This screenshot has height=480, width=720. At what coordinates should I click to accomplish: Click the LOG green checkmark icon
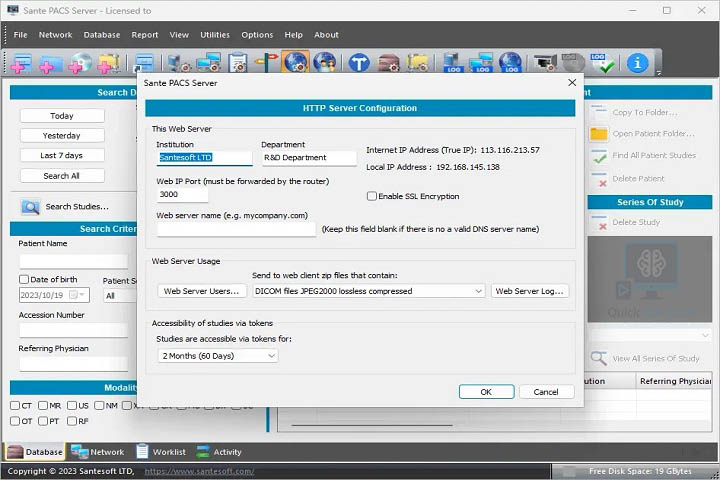(603, 63)
